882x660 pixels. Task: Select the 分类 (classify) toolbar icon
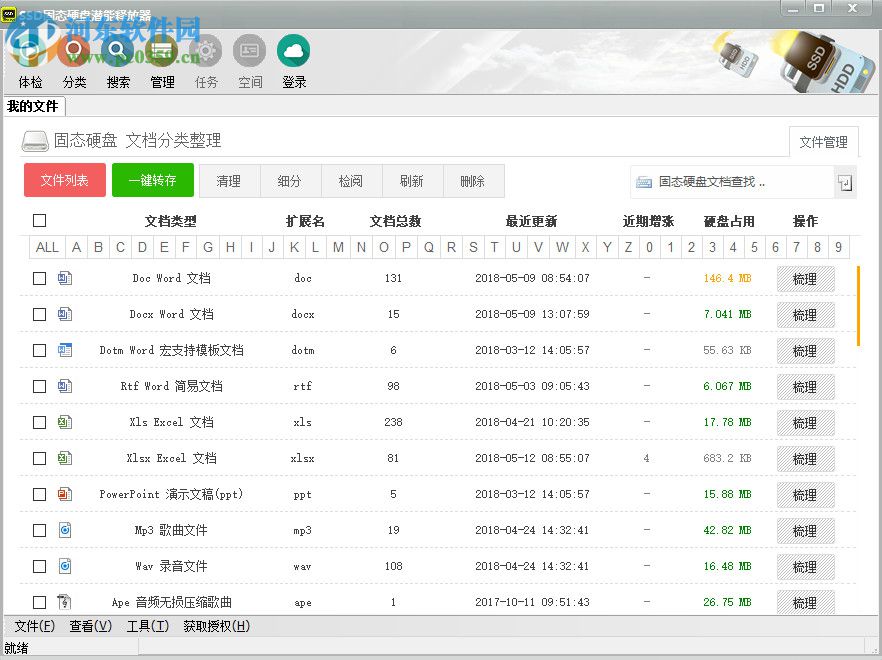pos(74,60)
